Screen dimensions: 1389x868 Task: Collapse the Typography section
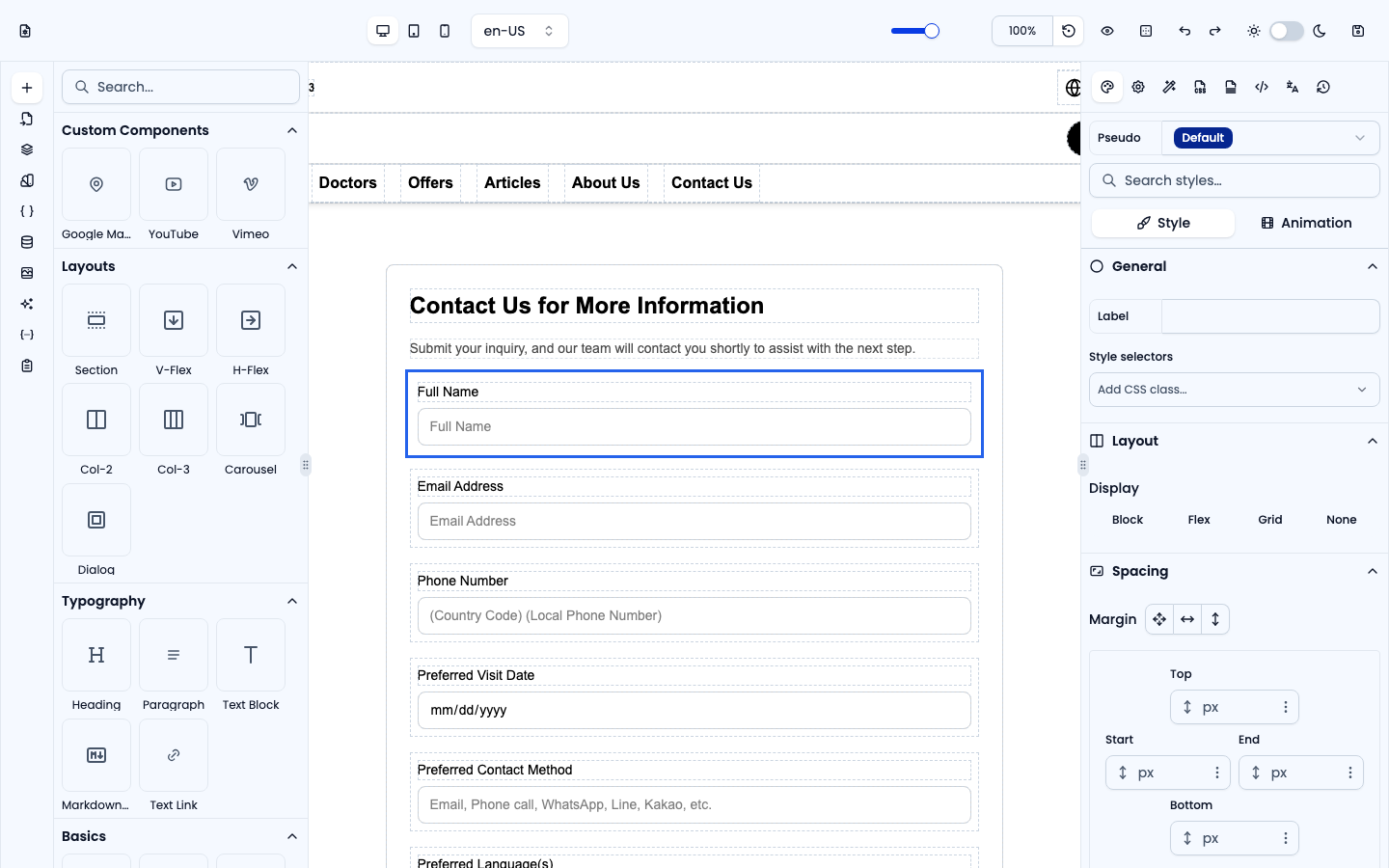point(292,601)
